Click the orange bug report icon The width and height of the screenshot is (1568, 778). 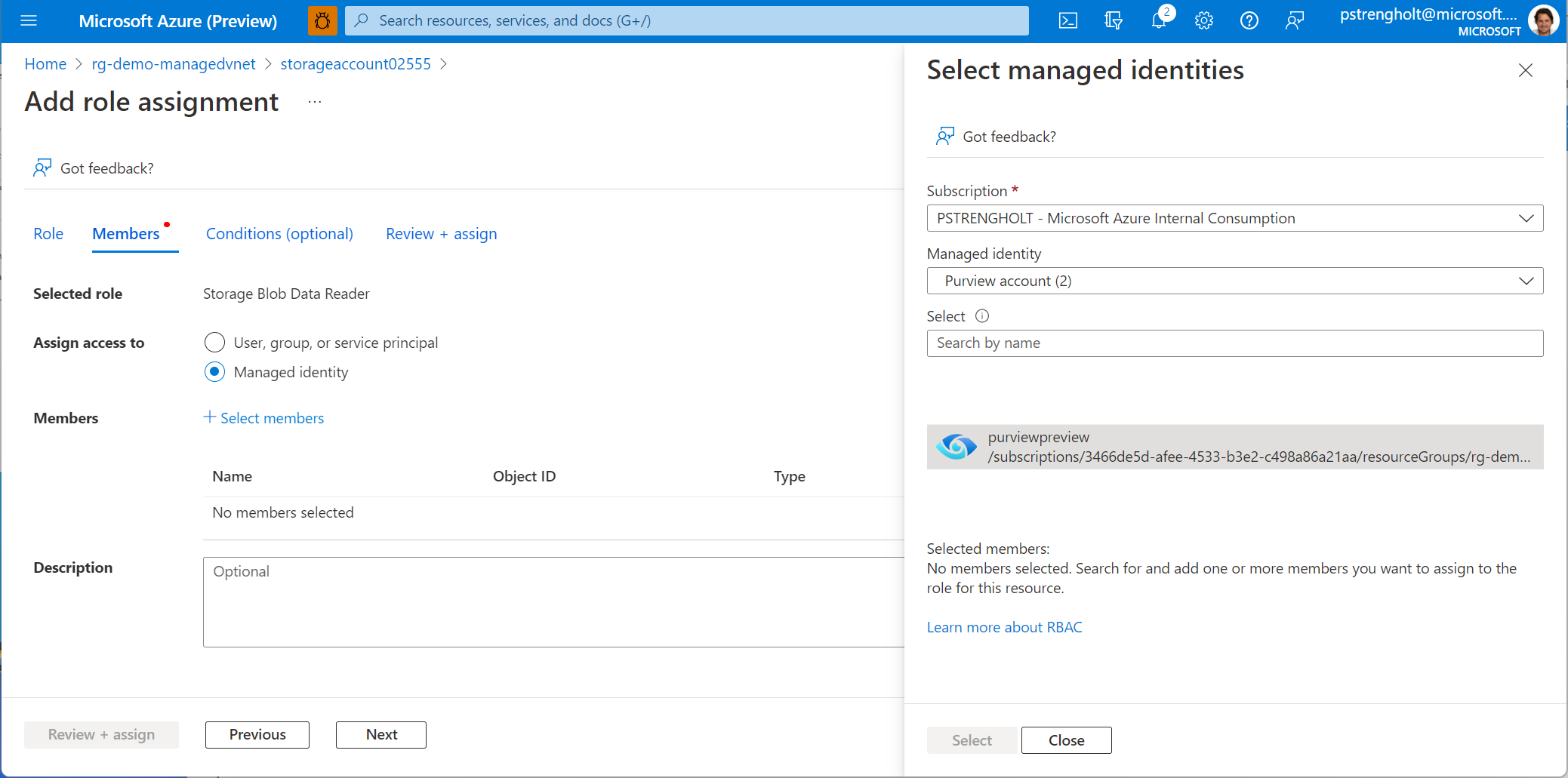(x=322, y=20)
